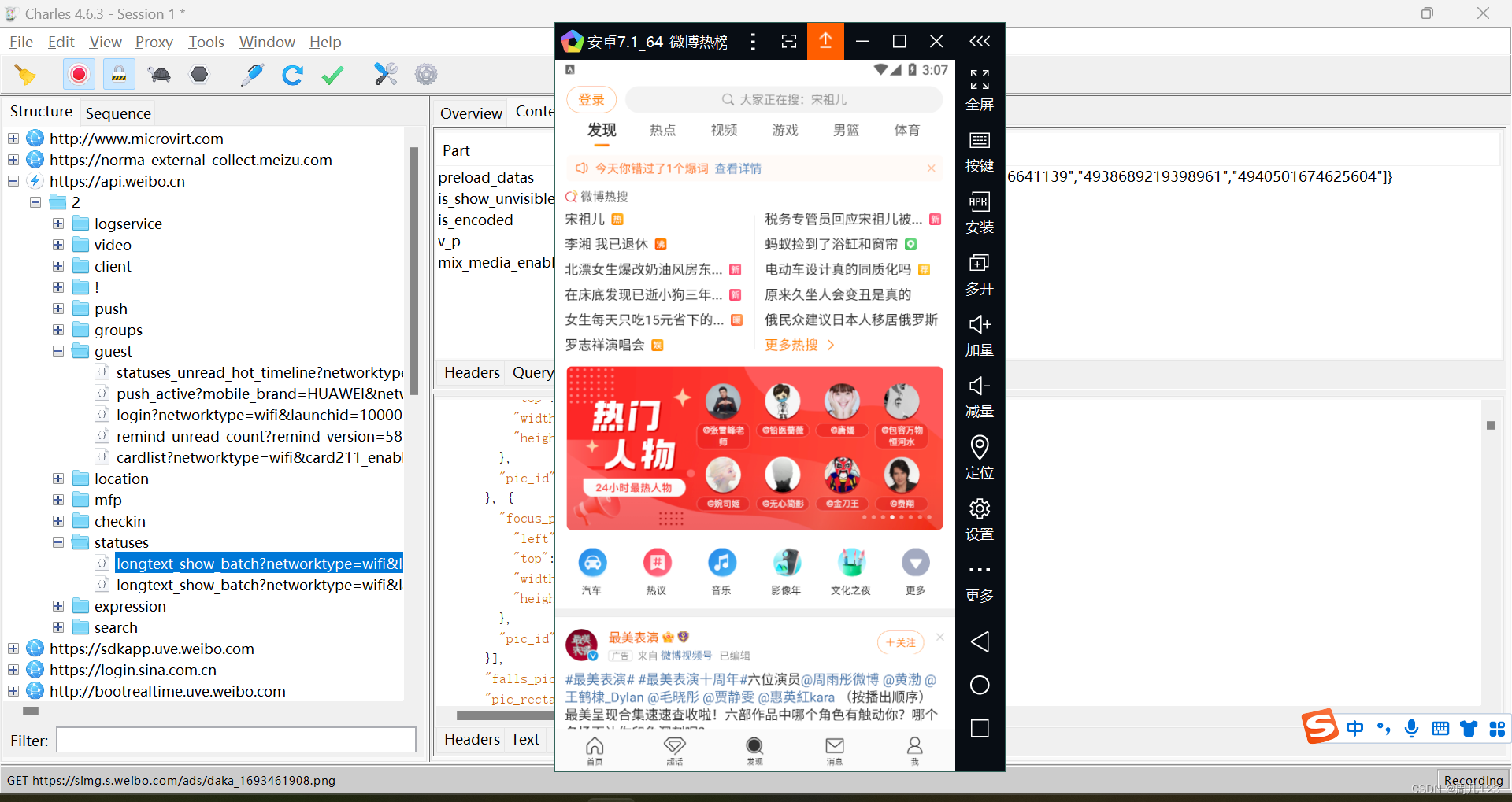Select the selected longtext_show_batch request
The width and height of the screenshot is (1512, 802).
(259, 564)
